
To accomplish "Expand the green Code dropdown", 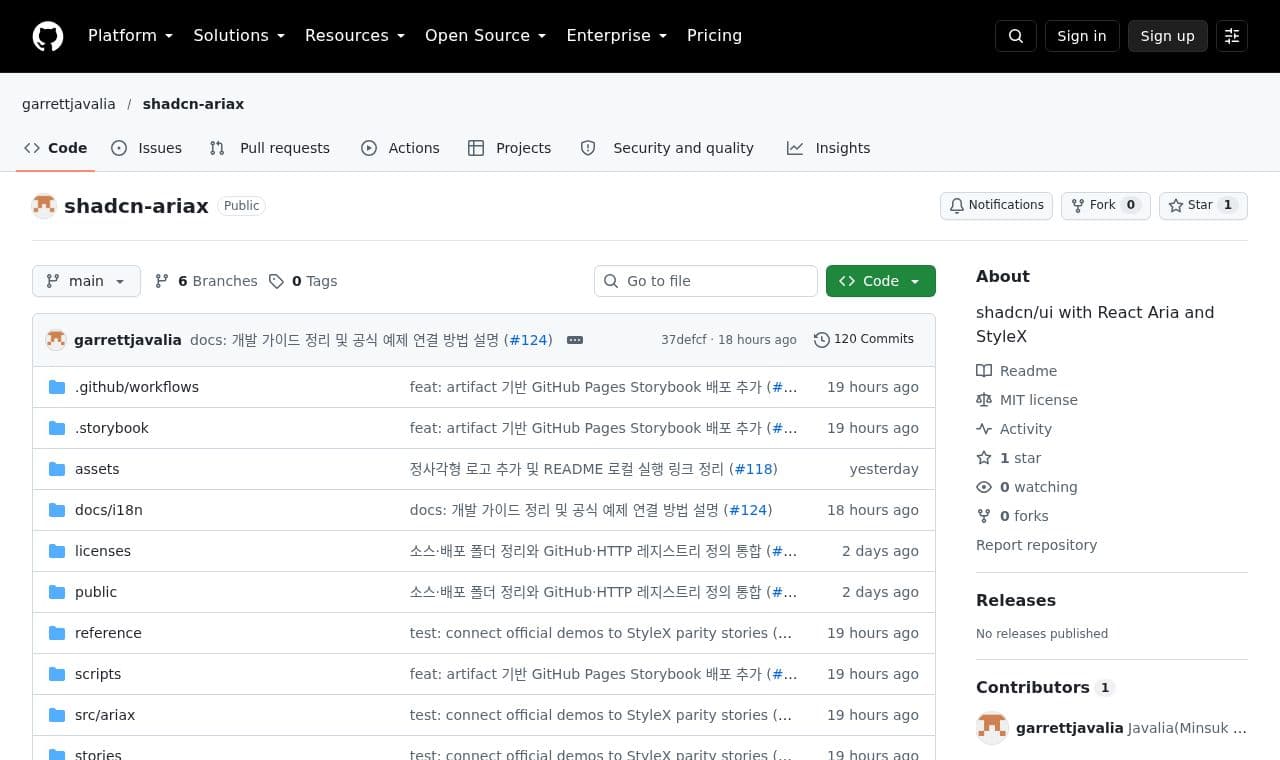I will coord(881,281).
